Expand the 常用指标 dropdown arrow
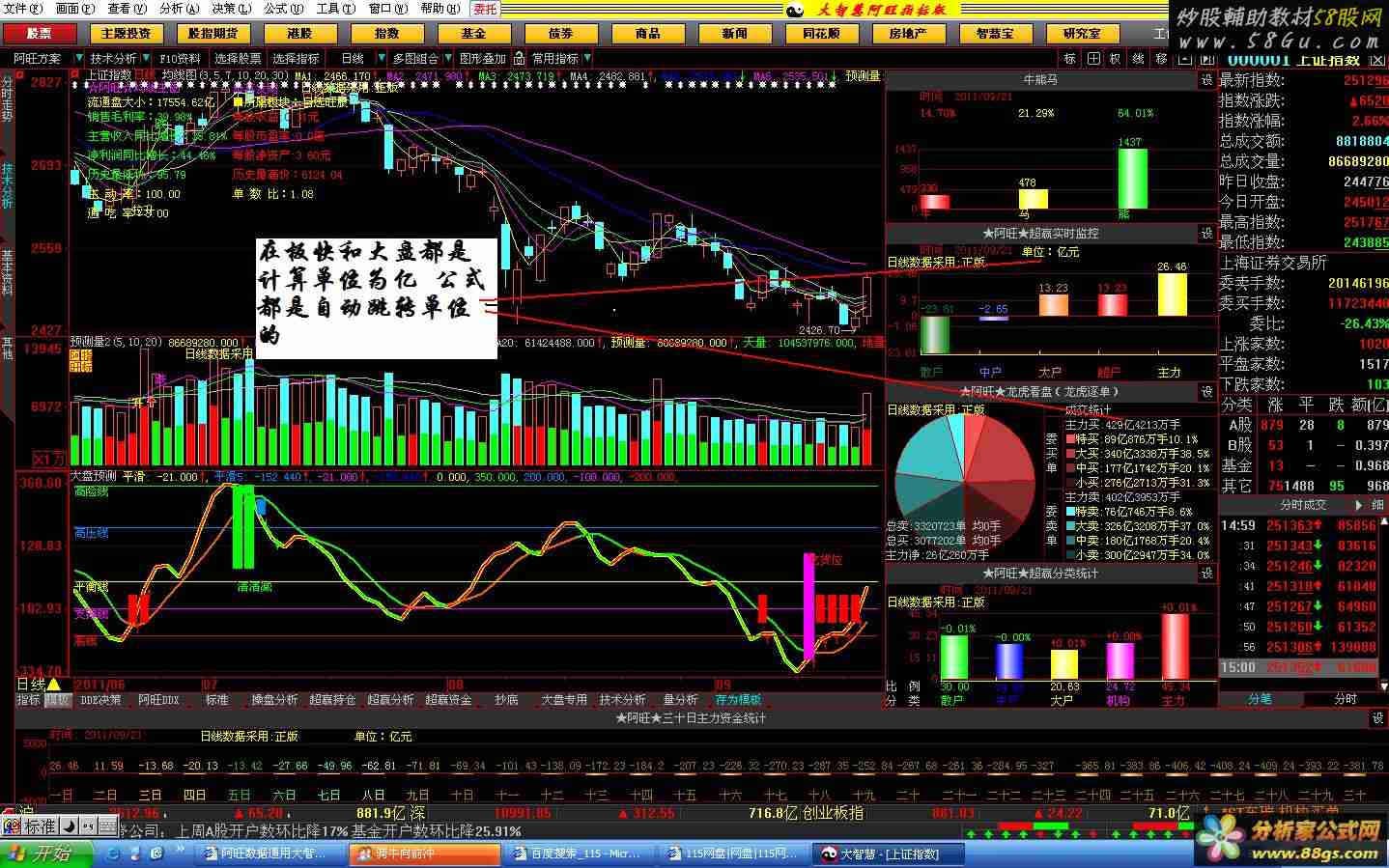This screenshot has height=868, width=1389. coord(586,59)
